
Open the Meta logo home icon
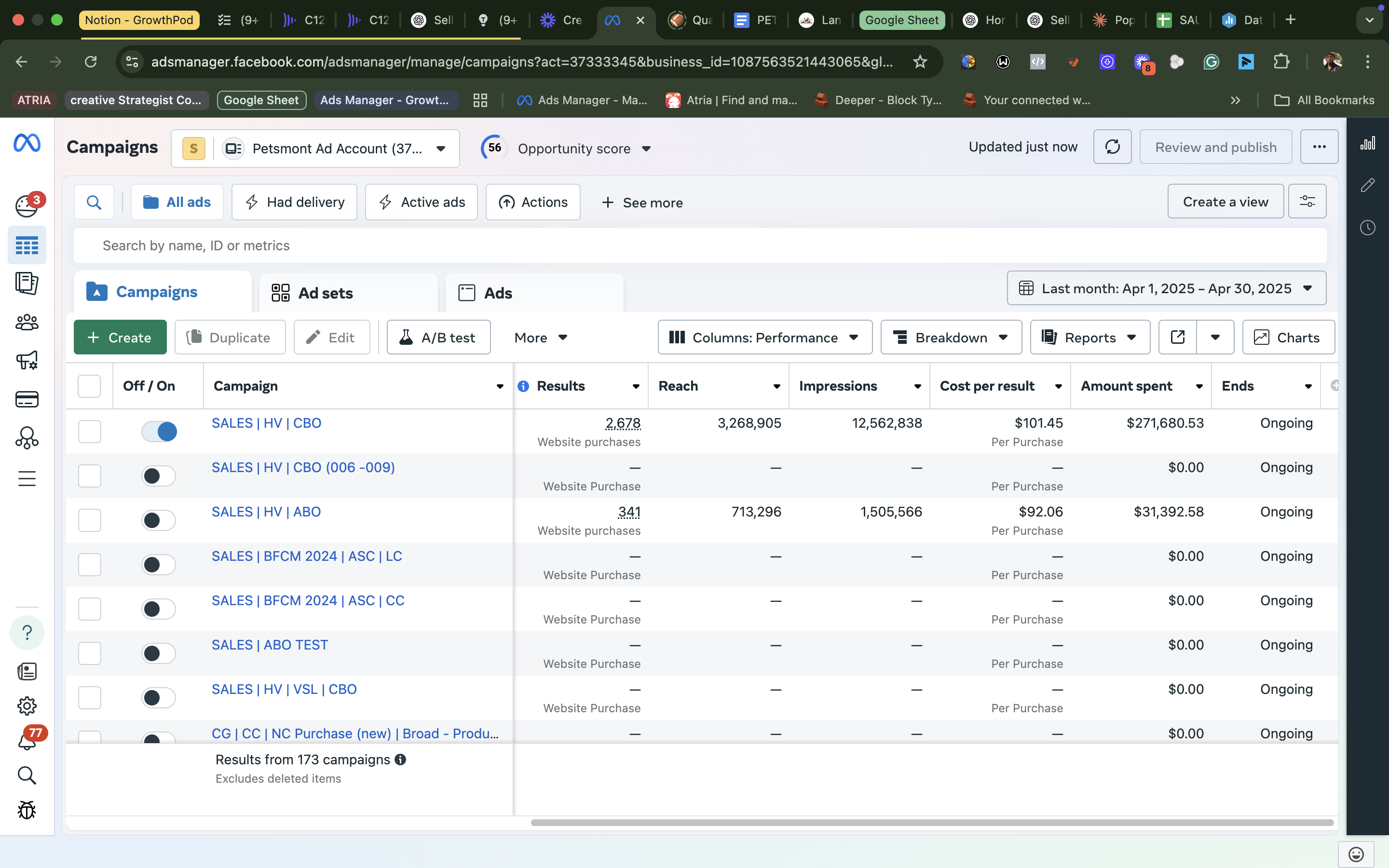(27, 143)
